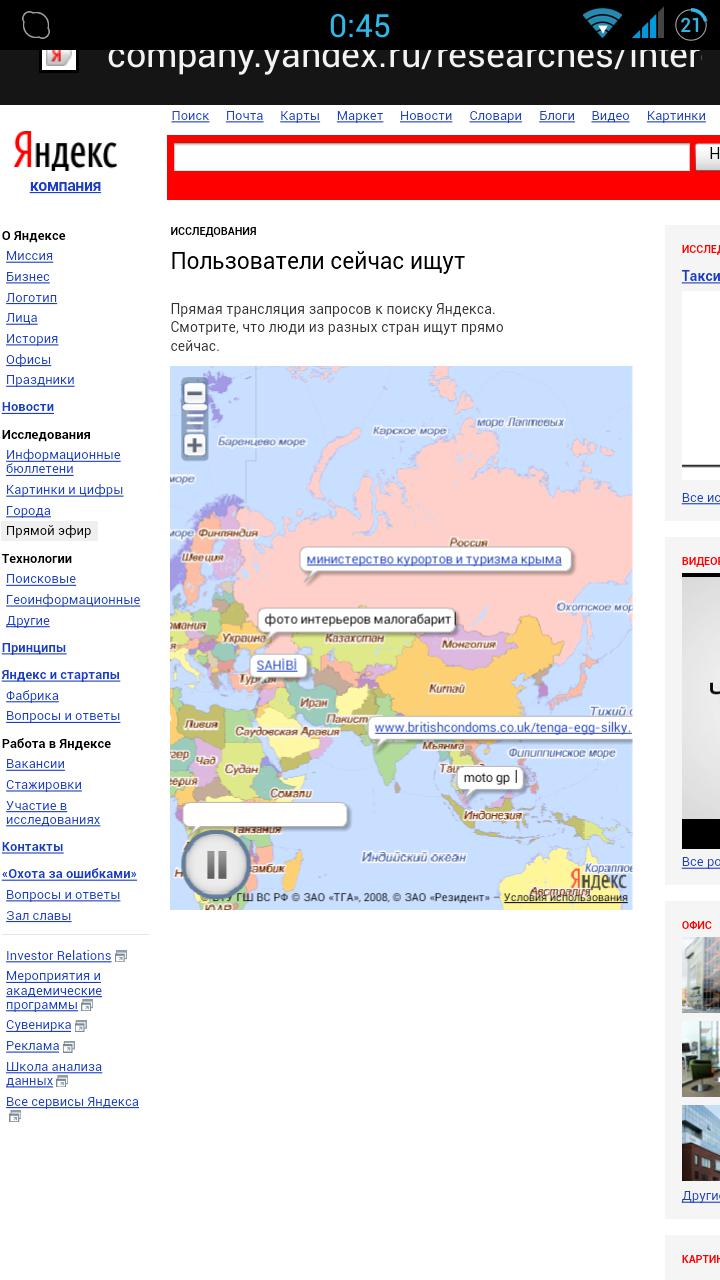Open Информационные бюллетени link
The image size is (720, 1280).
click(63, 462)
